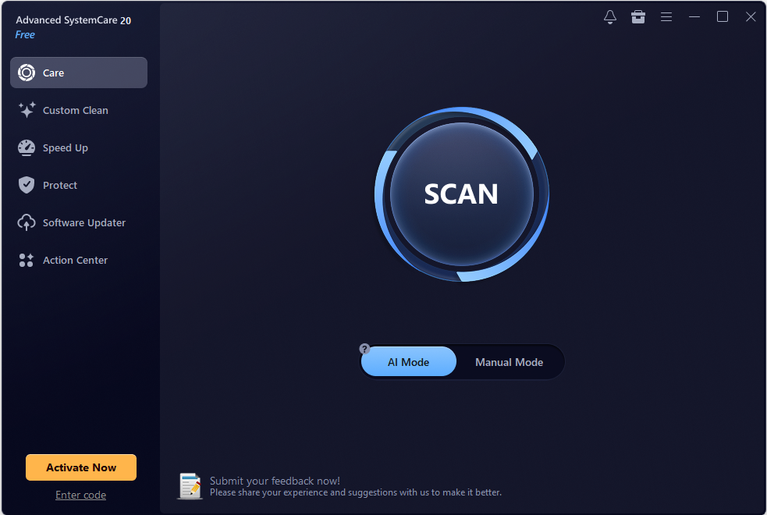Switch to AI Mode

point(408,362)
